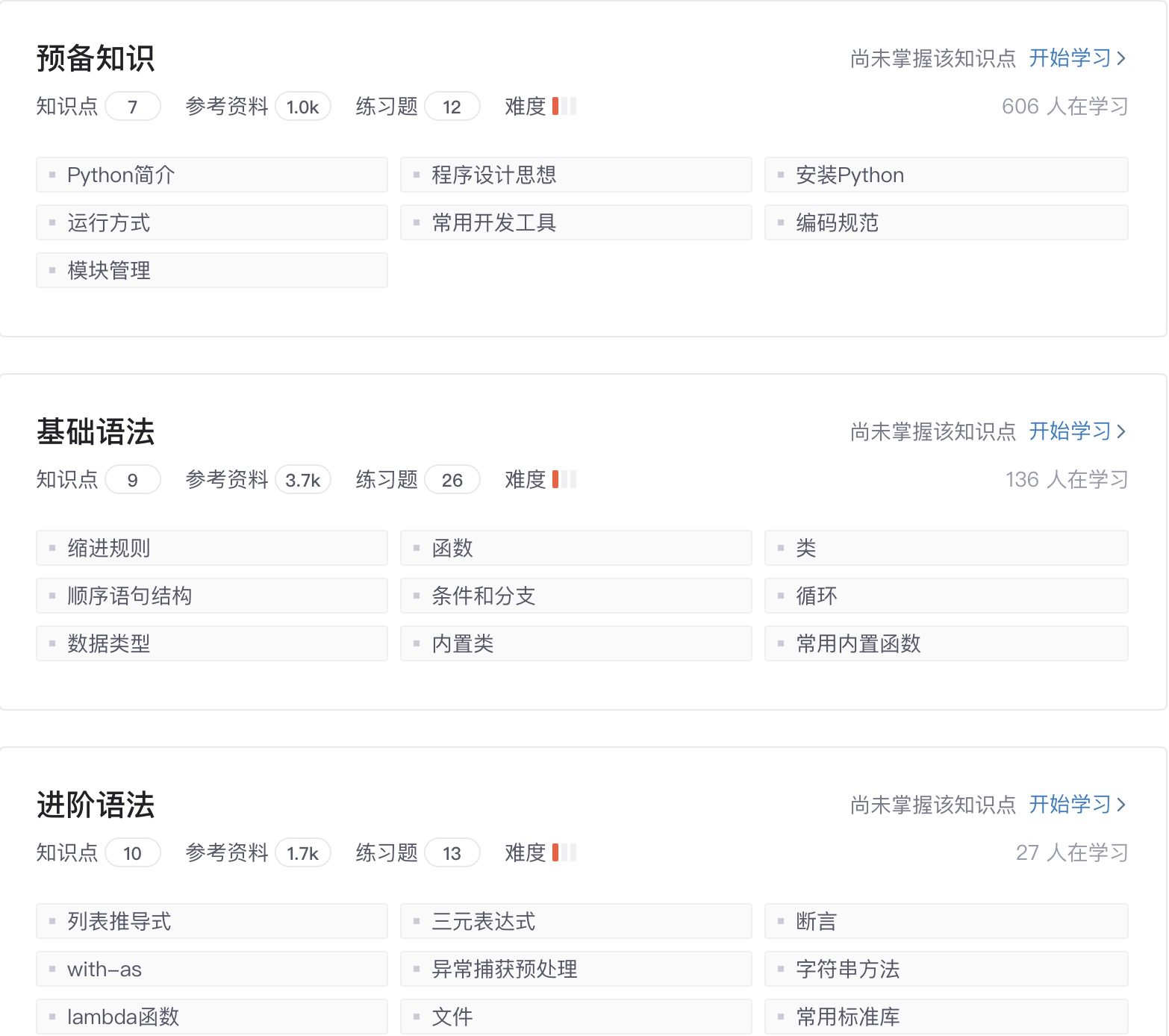Click the bullet icon before lambda函数
The image size is (1169, 1036).
coord(52,1016)
